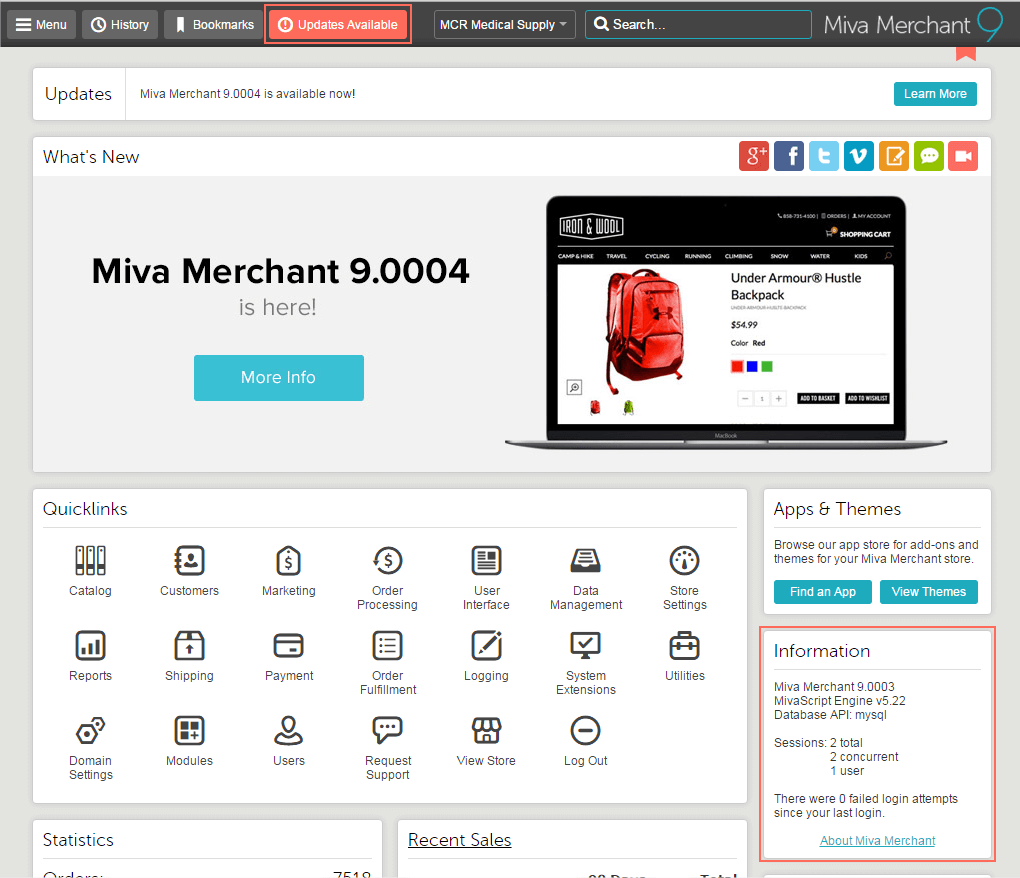
Task: Open Data Management
Action: pyautogui.click(x=585, y=578)
